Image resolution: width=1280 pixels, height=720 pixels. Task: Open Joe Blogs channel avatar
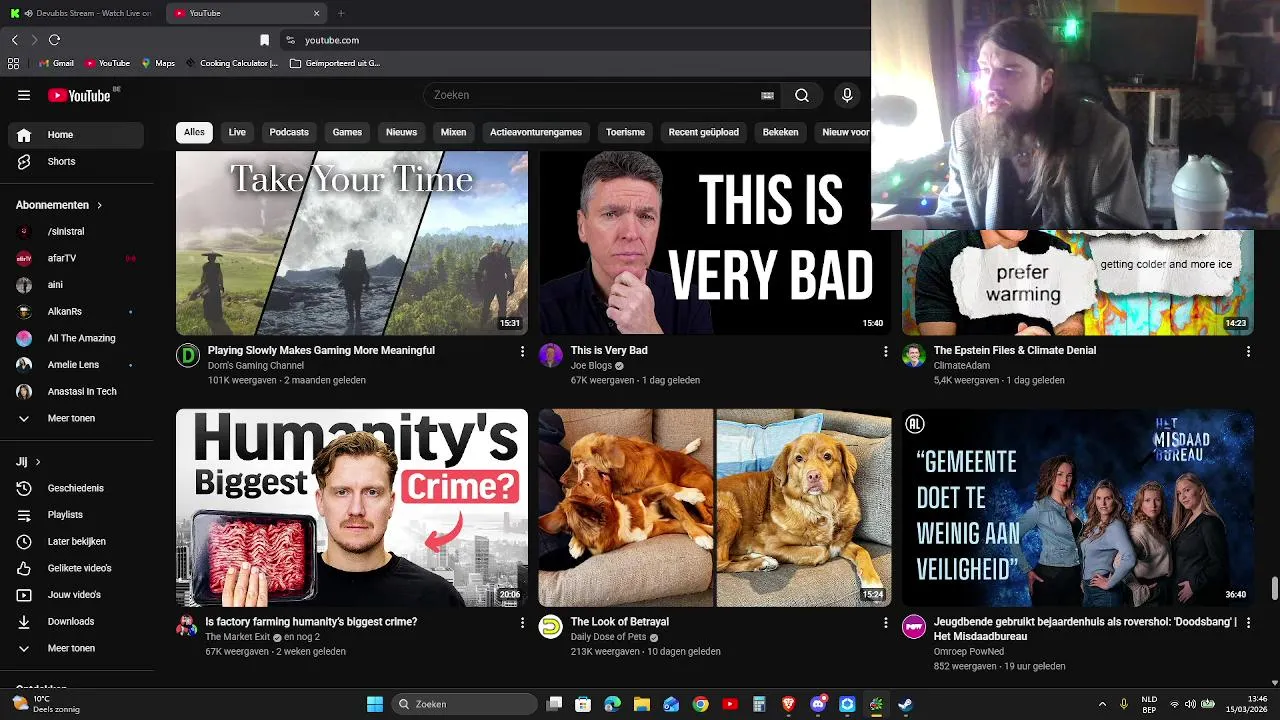551,356
